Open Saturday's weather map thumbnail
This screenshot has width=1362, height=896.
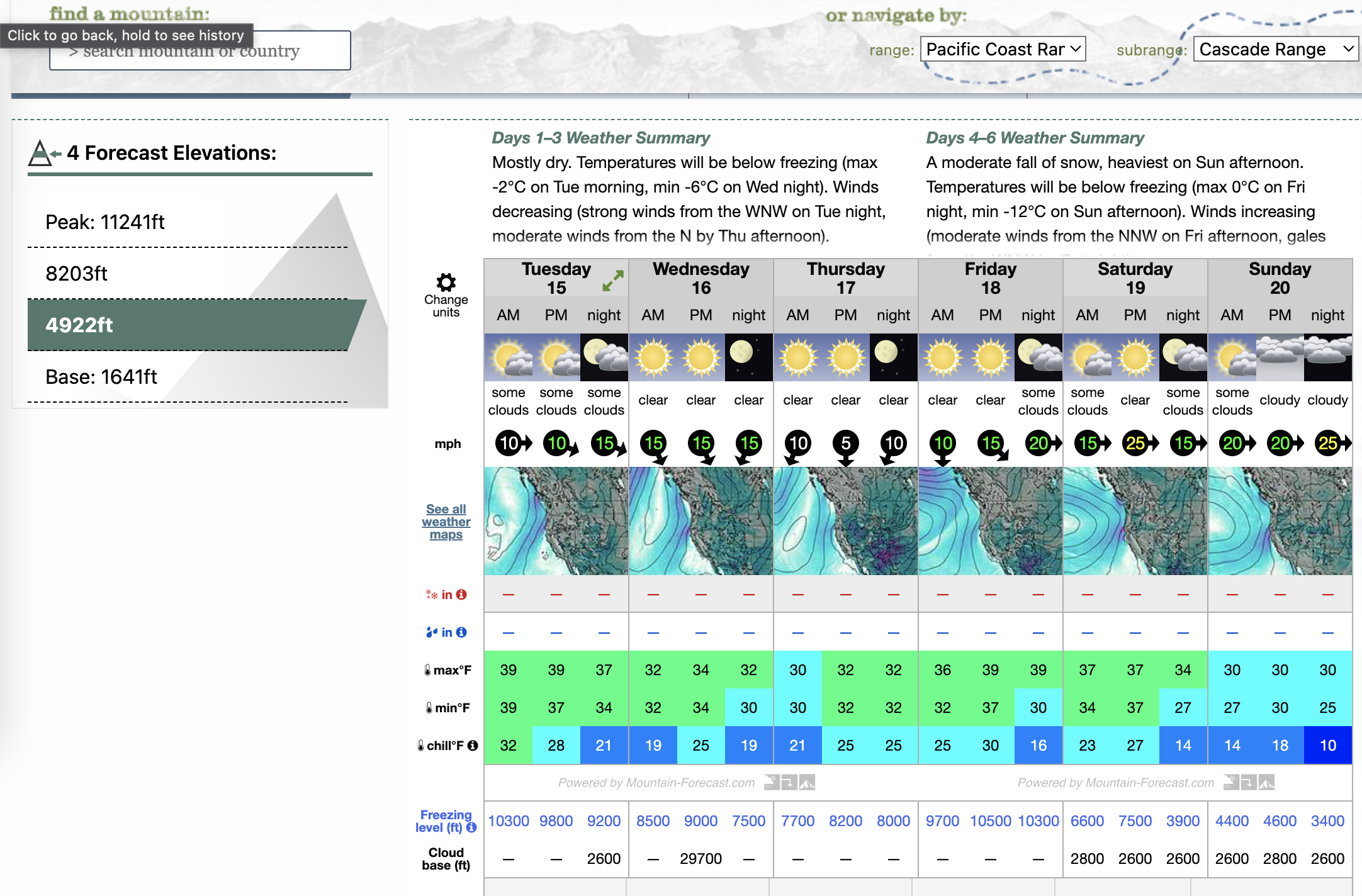[x=1135, y=521]
